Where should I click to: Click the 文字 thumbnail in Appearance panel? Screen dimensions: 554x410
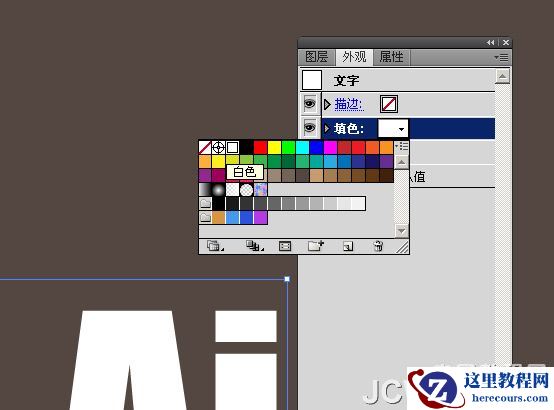(312, 80)
